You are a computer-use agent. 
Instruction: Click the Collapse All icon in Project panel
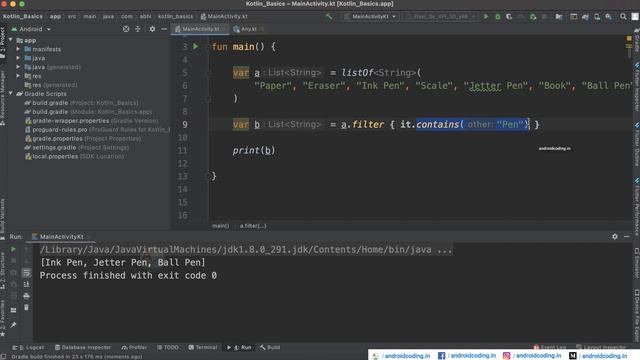[x=138, y=29]
